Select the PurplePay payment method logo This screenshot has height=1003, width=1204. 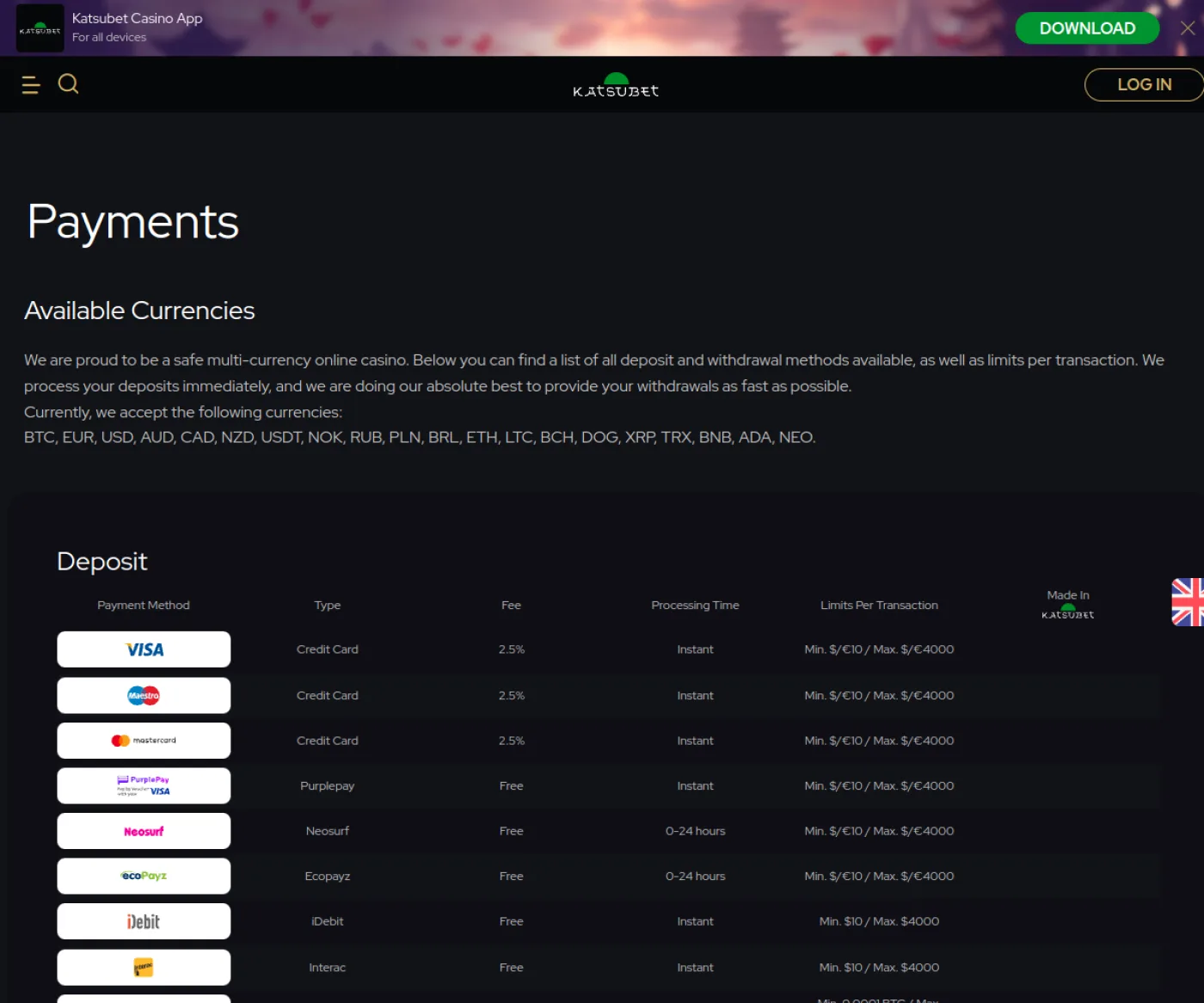tap(144, 785)
